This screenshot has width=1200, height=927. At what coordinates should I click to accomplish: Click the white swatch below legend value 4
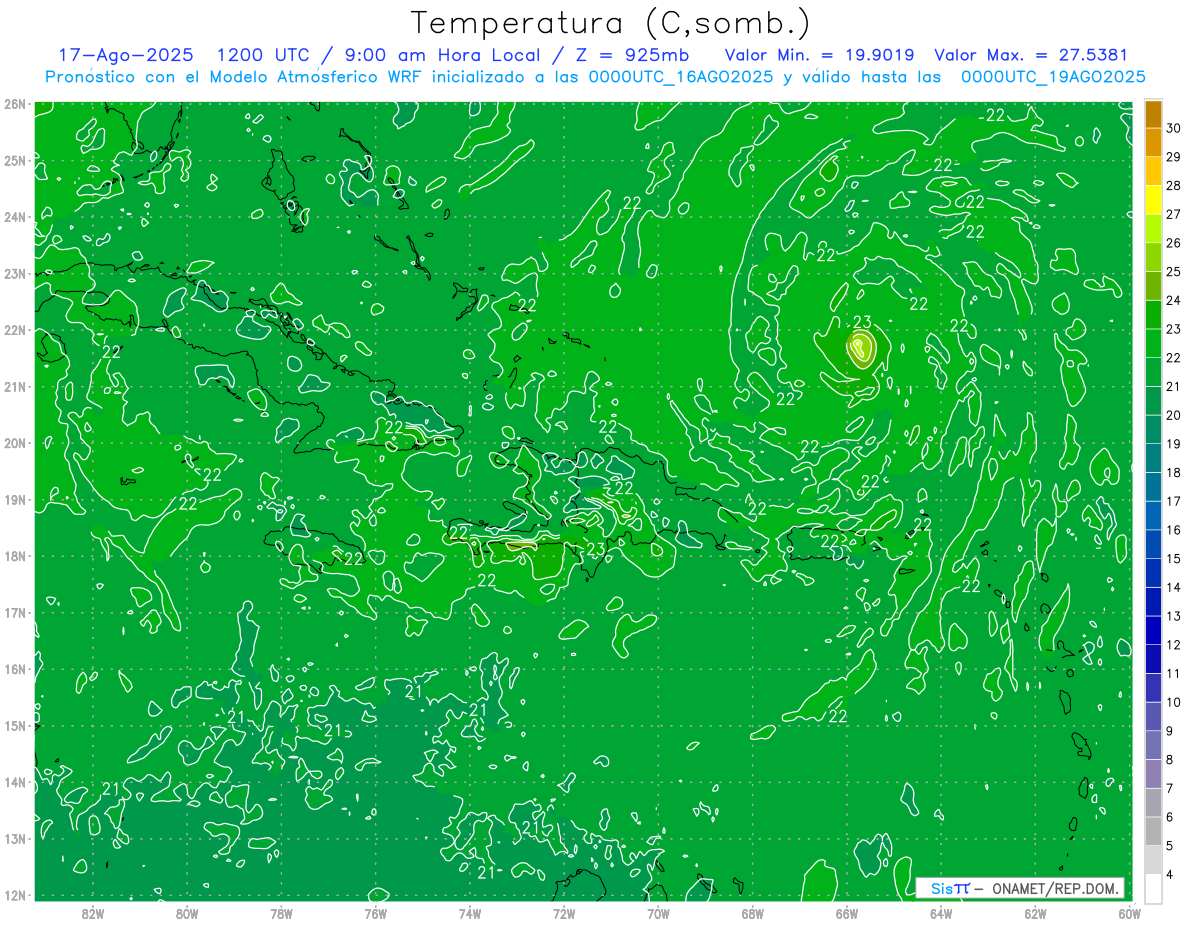coord(1153,888)
